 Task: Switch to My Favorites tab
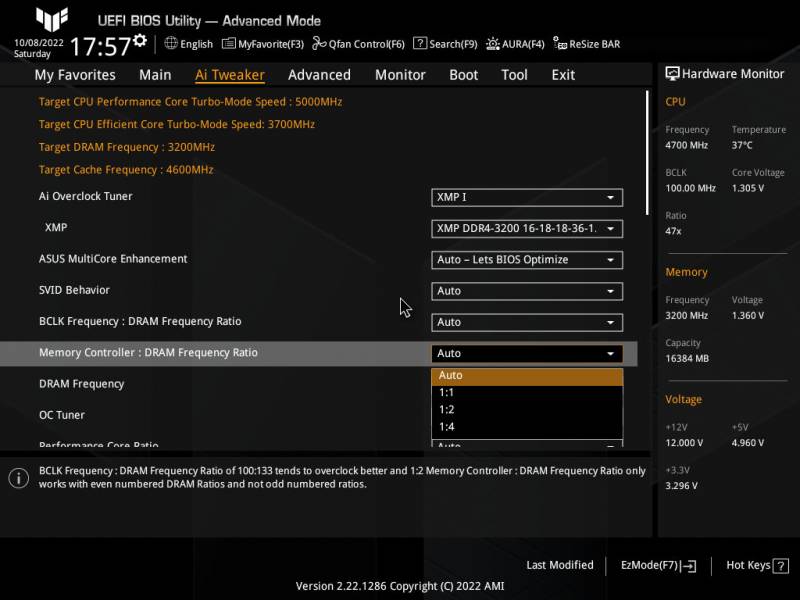[x=75, y=75]
